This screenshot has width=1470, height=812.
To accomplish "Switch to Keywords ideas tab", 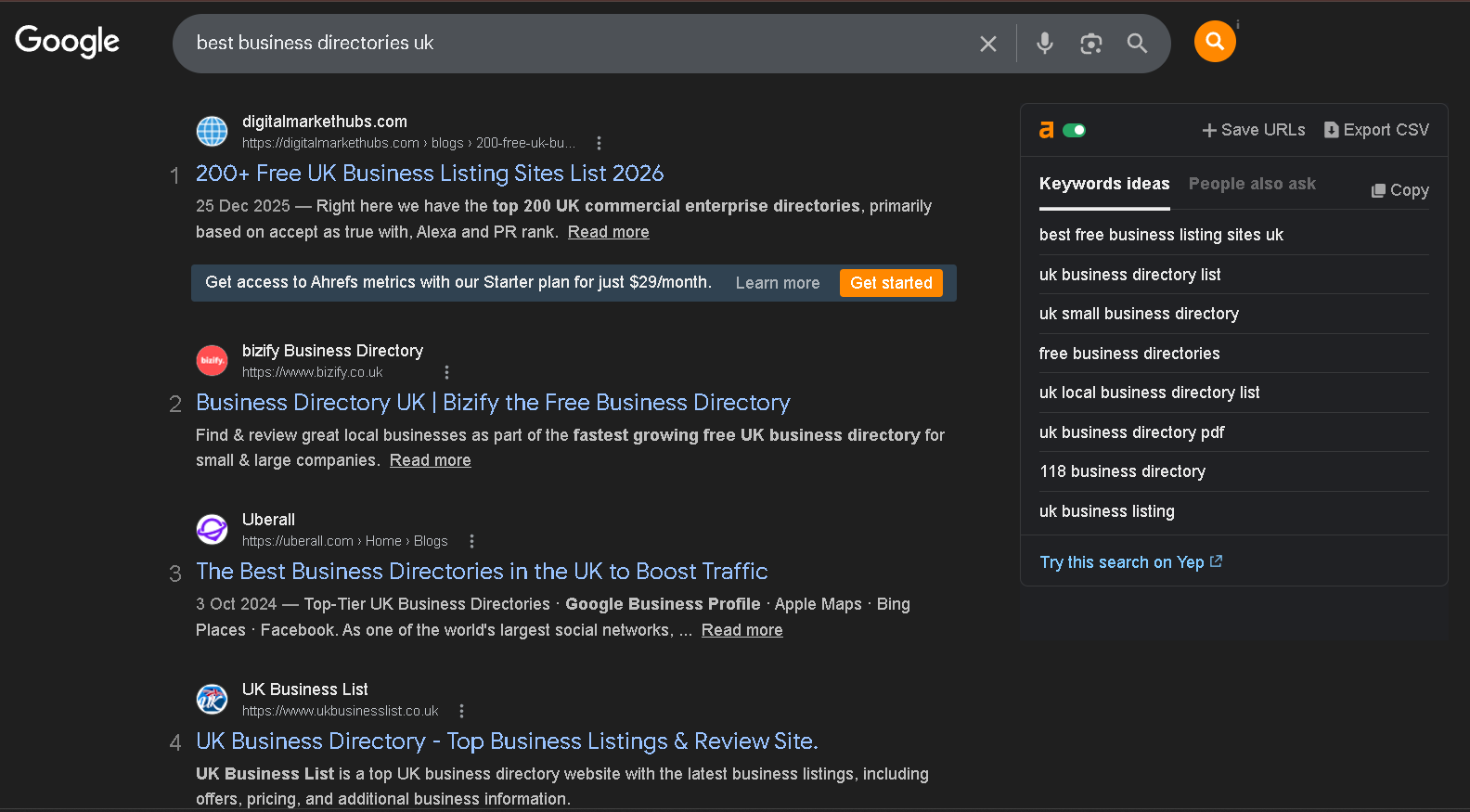I will (x=1104, y=184).
